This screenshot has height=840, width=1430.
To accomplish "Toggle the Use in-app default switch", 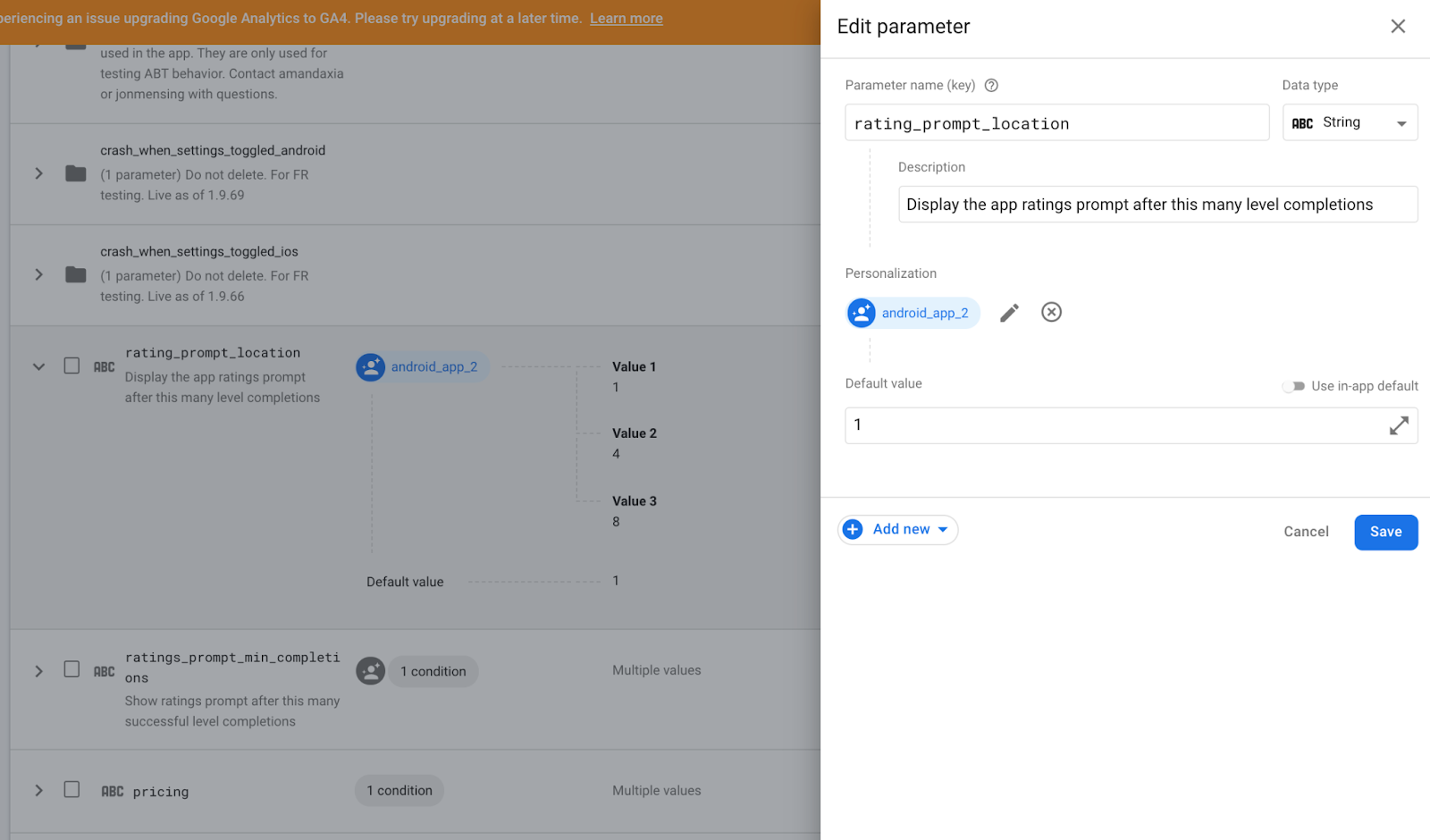I will [x=1293, y=386].
